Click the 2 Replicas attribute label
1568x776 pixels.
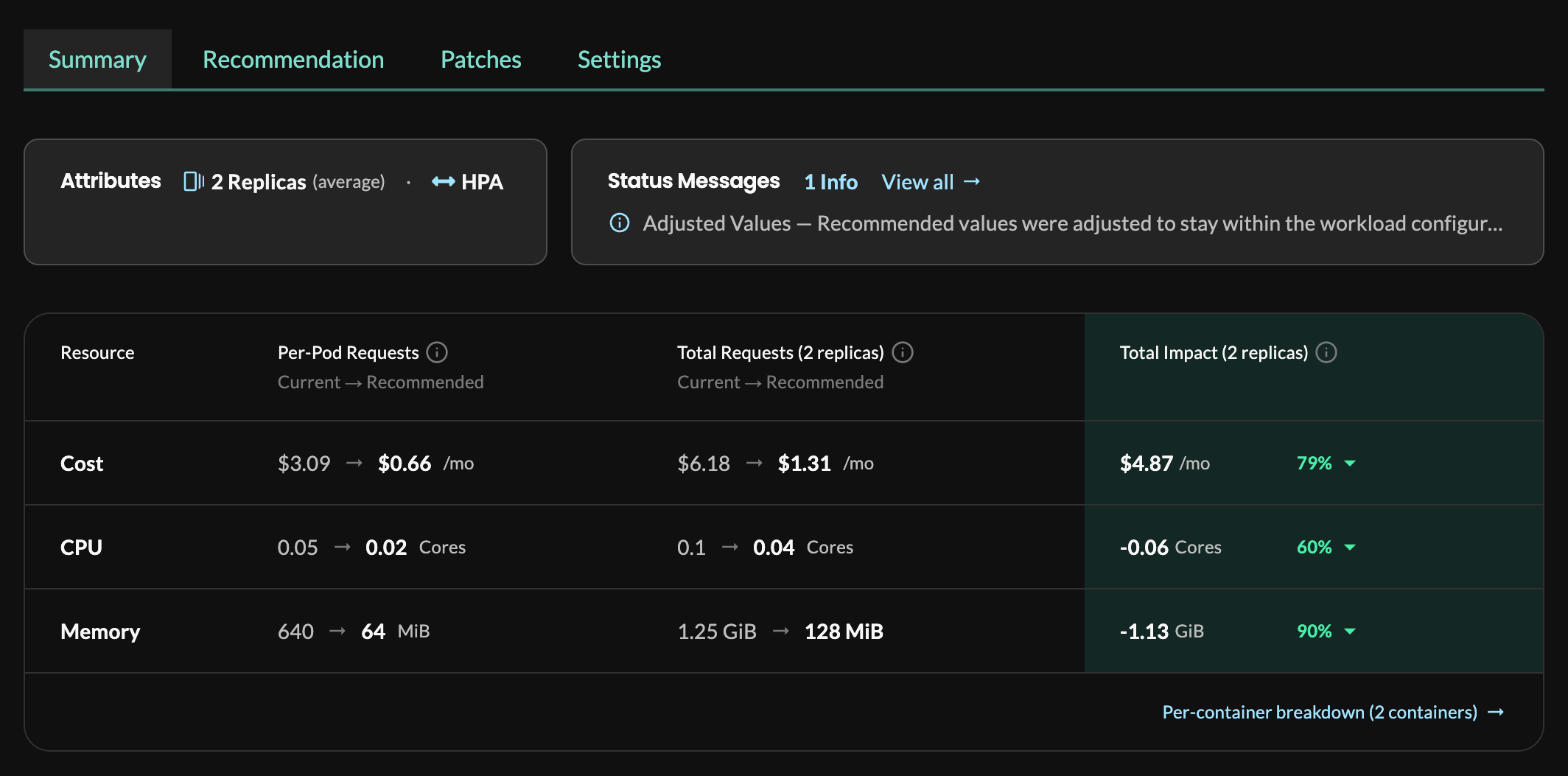coord(259,182)
